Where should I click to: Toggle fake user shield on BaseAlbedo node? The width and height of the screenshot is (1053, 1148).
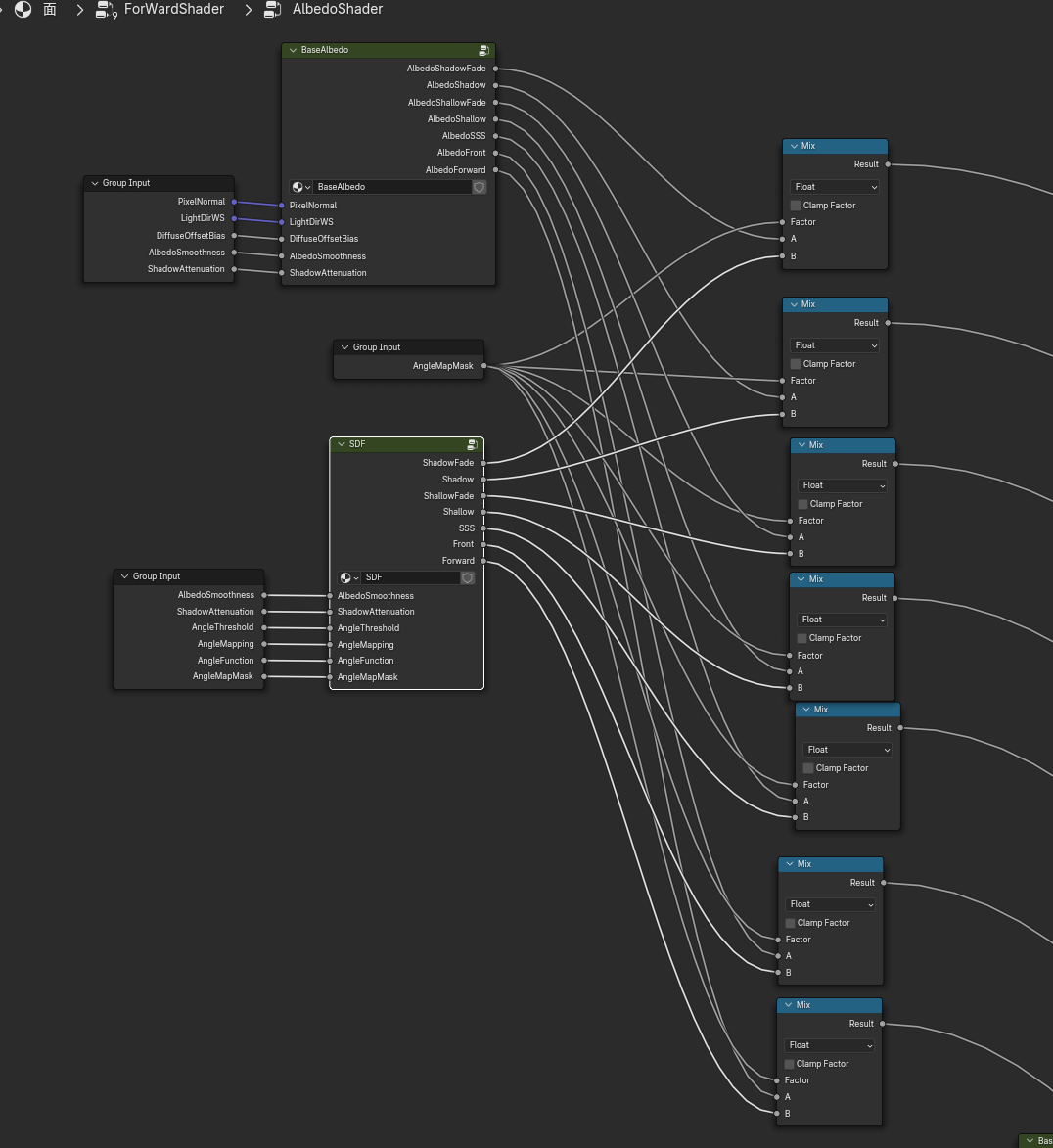pyautogui.click(x=480, y=187)
